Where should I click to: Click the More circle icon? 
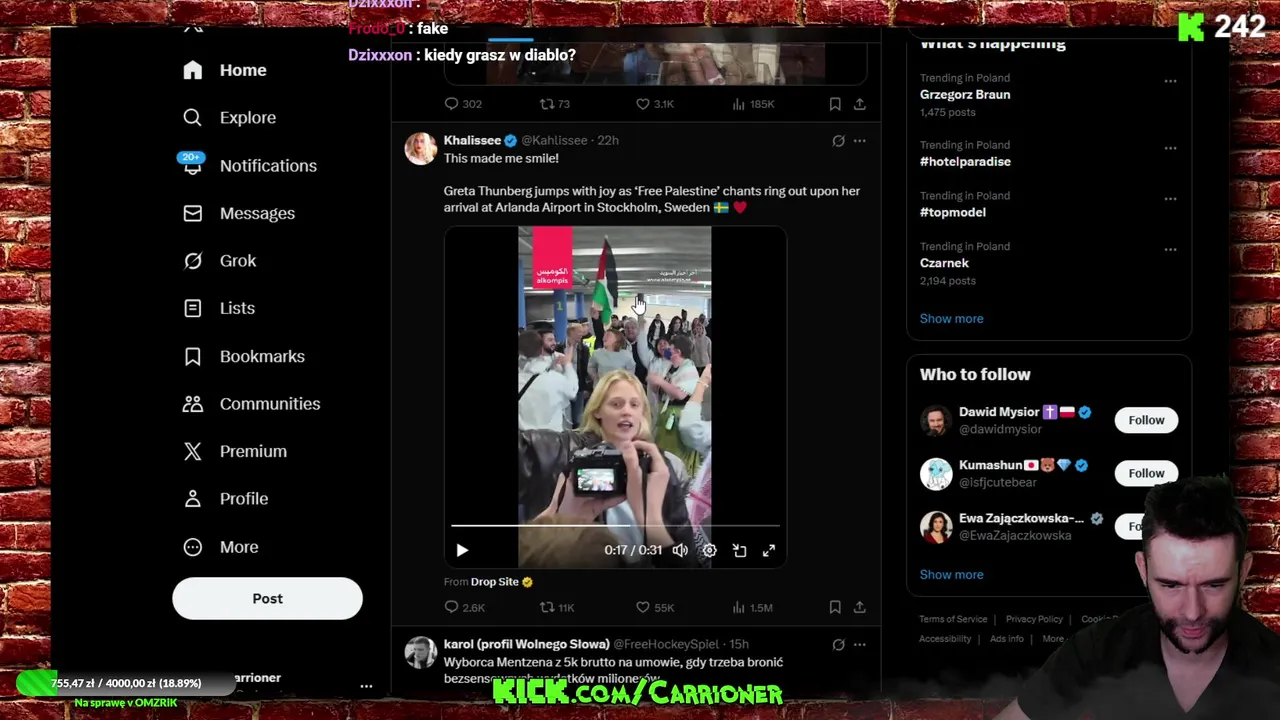pyautogui.click(x=193, y=547)
